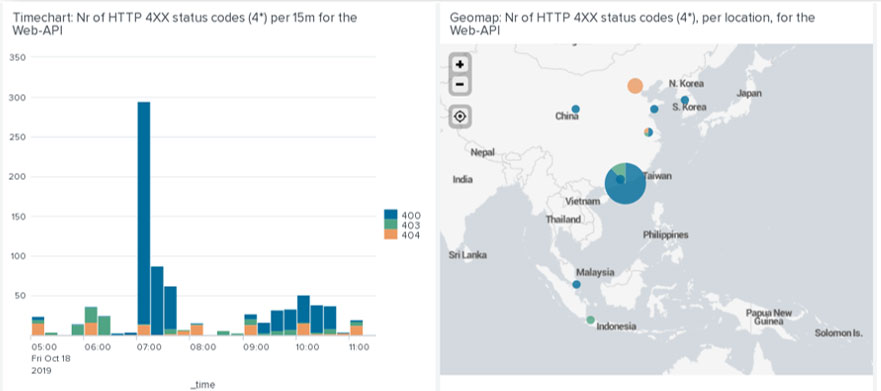Click the small pie marker on China's east coast
Image resolution: width=881 pixels, height=391 pixels.
pyautogui.click(x=648, y=132)
